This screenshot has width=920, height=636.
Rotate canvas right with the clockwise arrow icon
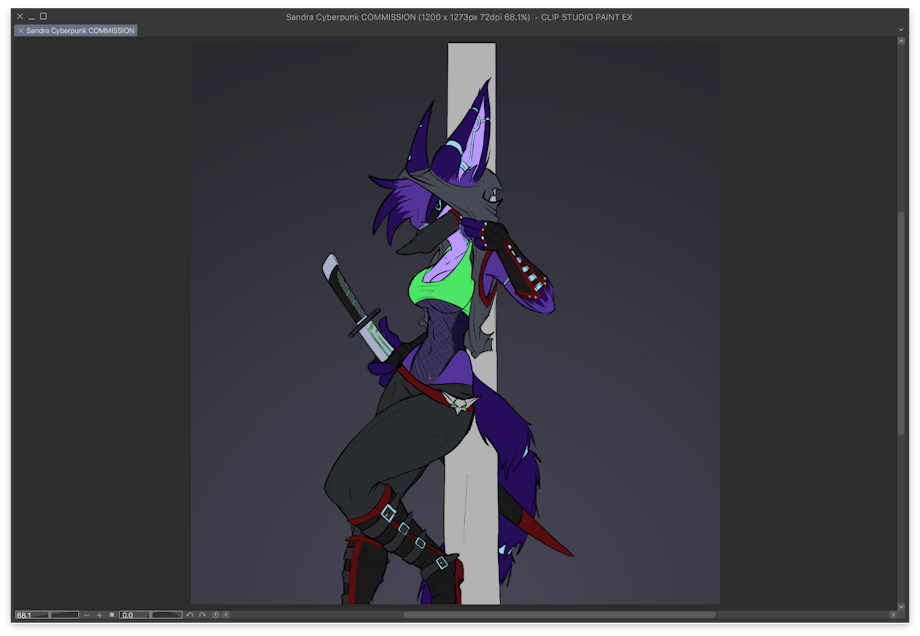pos(202,615)
